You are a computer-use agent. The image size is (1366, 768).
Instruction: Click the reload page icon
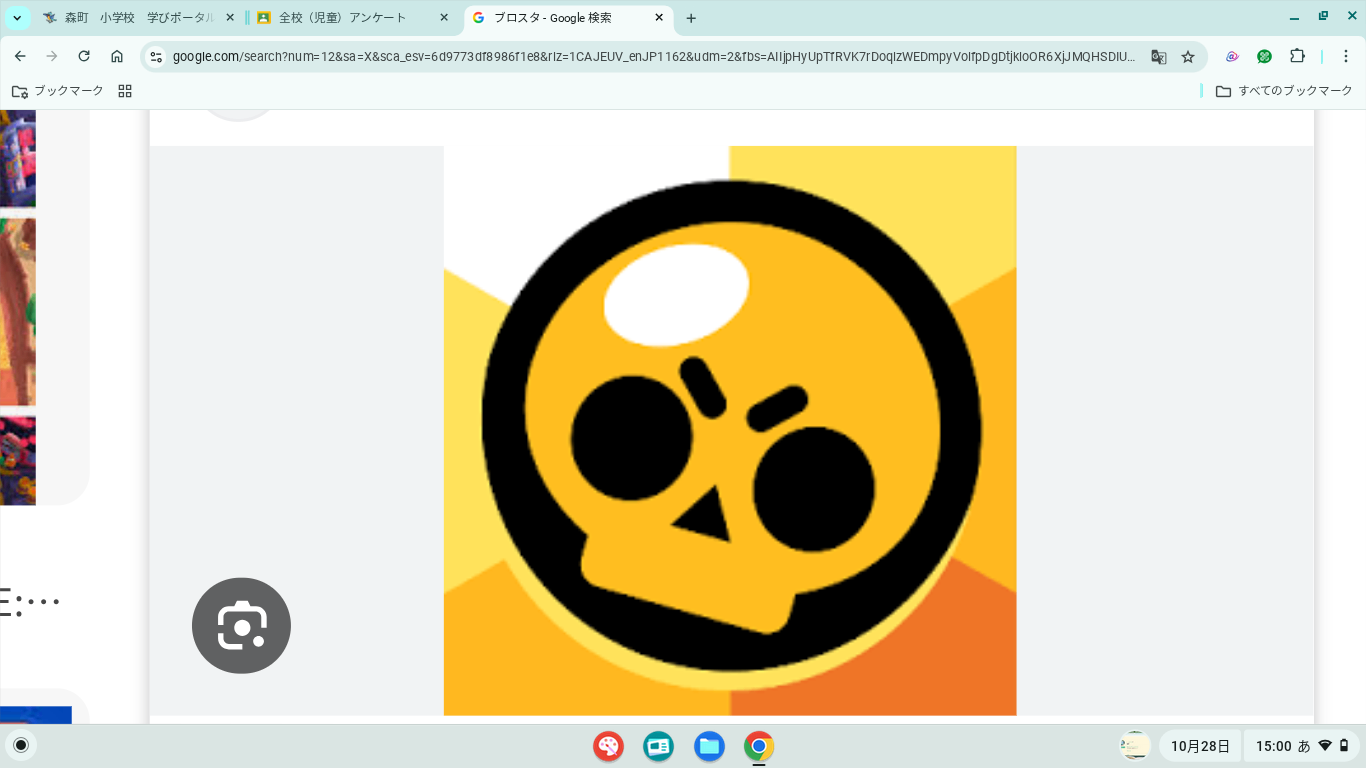(83, 57)
